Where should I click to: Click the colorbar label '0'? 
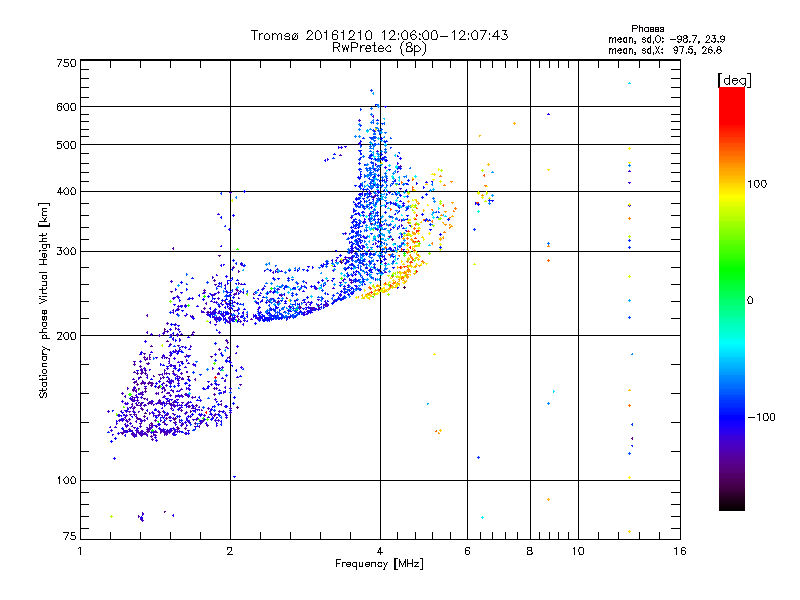(750, 301)
